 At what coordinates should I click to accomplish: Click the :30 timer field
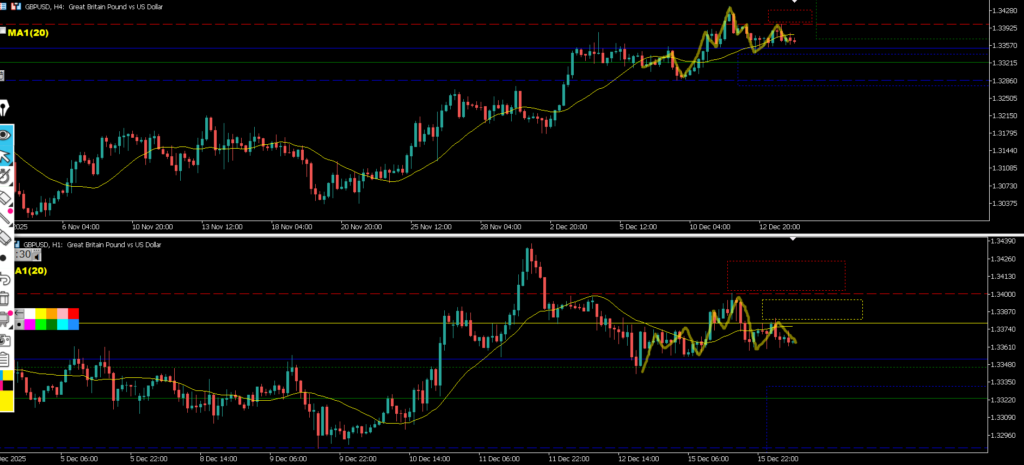coord(25,255)
